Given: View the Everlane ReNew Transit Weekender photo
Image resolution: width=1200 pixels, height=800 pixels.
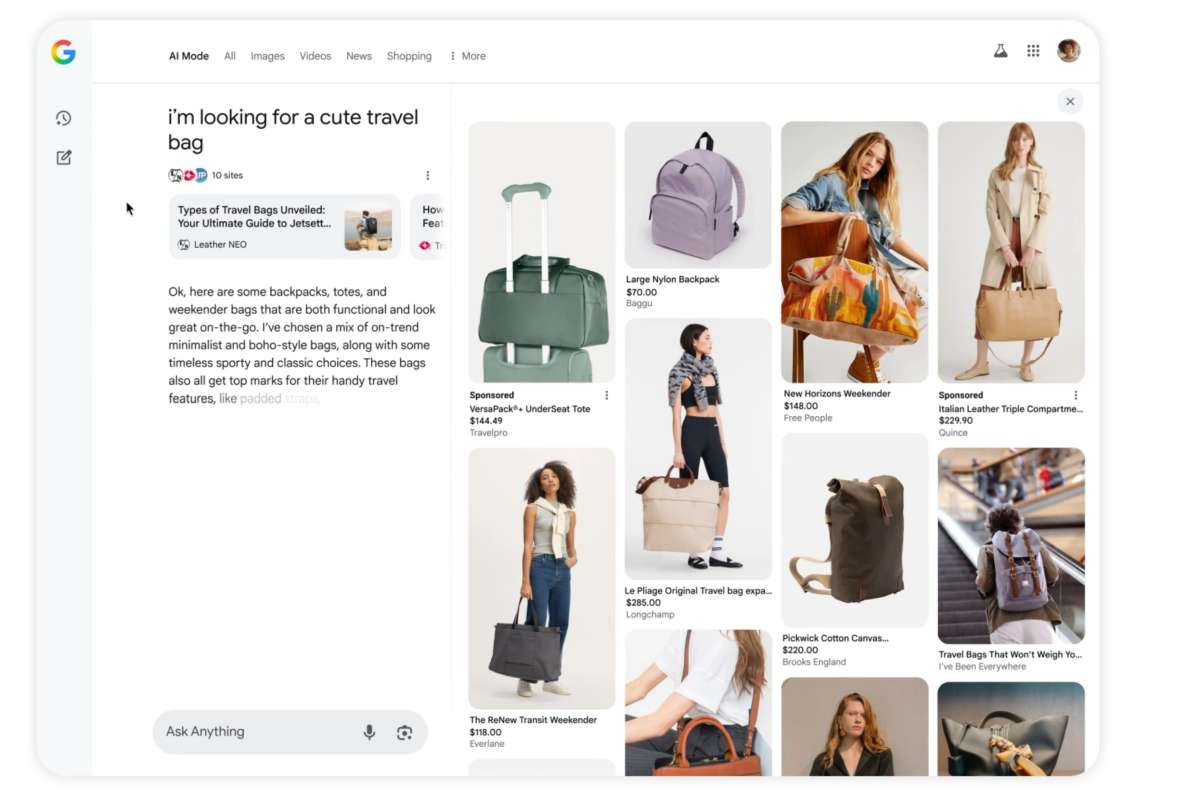Looking at the screenshot, I should pos(542,578).
